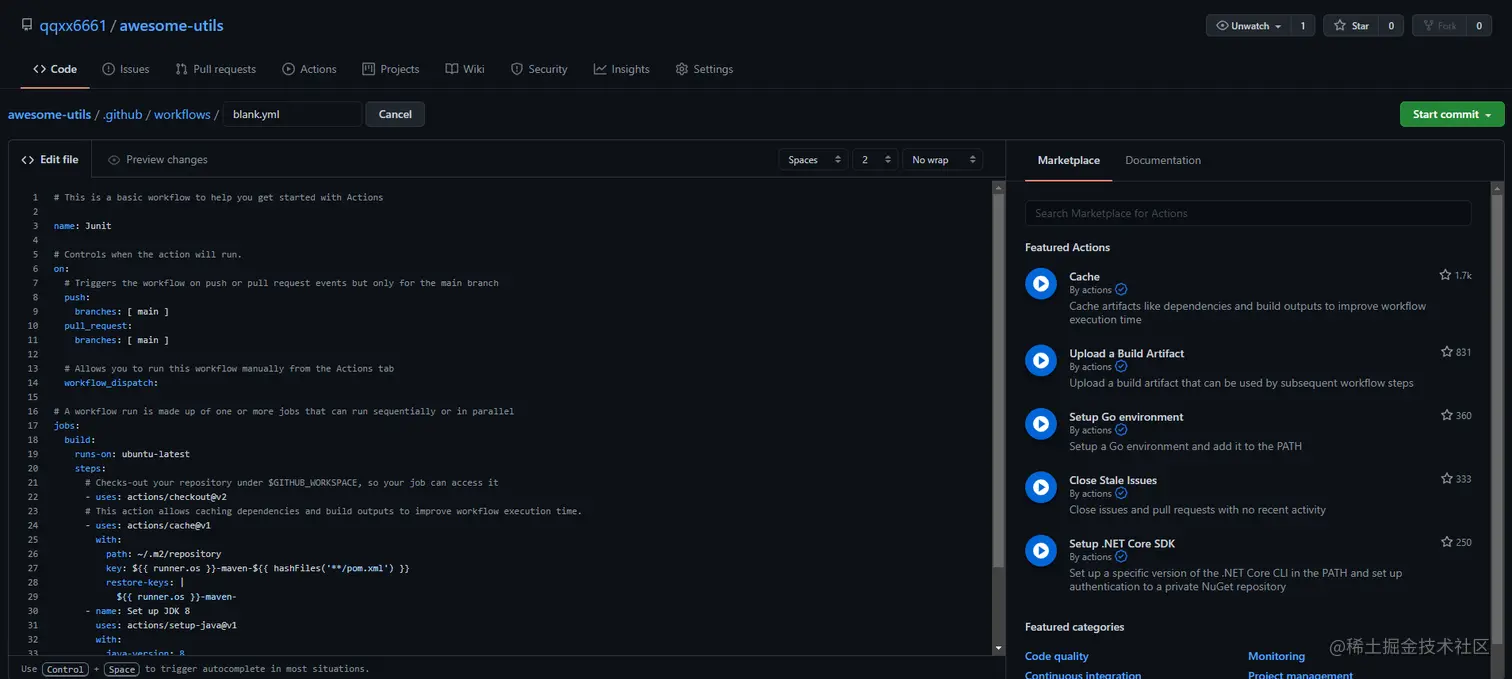This screenshot has width=1512, height=679.
Task: Click the 'runs-on: ubuntu-latest' line in editor
Action: click(132, 454)
